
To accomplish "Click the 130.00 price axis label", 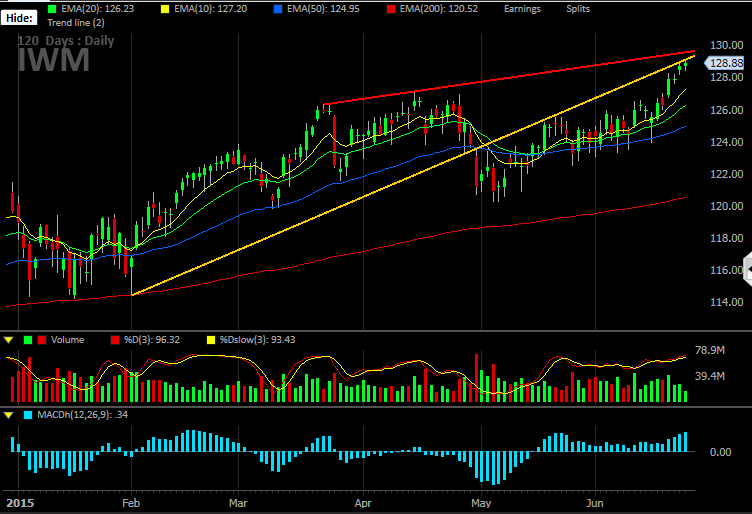I will (727, 45).
